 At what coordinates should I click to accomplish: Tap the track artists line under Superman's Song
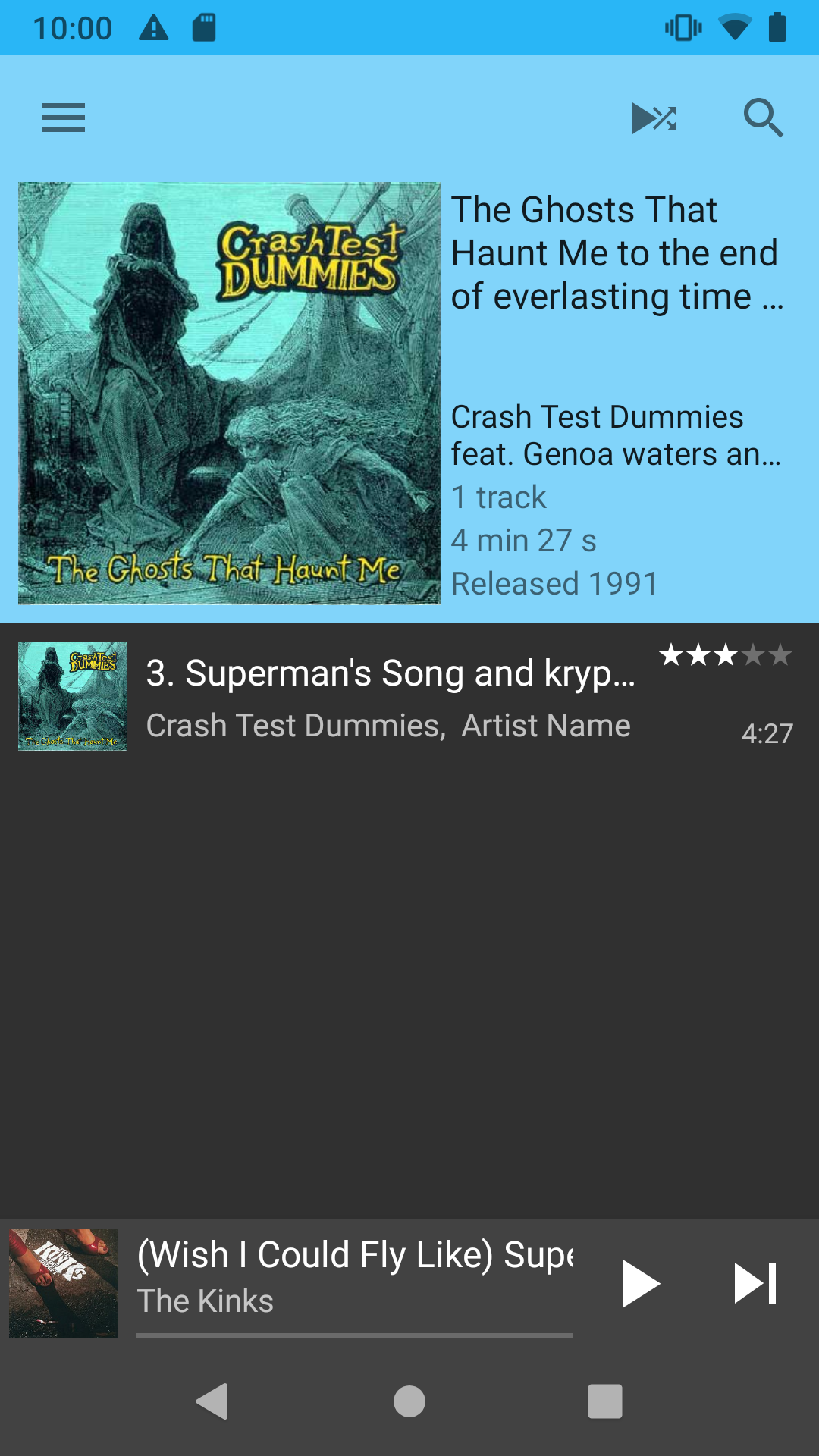click(388, 726)
